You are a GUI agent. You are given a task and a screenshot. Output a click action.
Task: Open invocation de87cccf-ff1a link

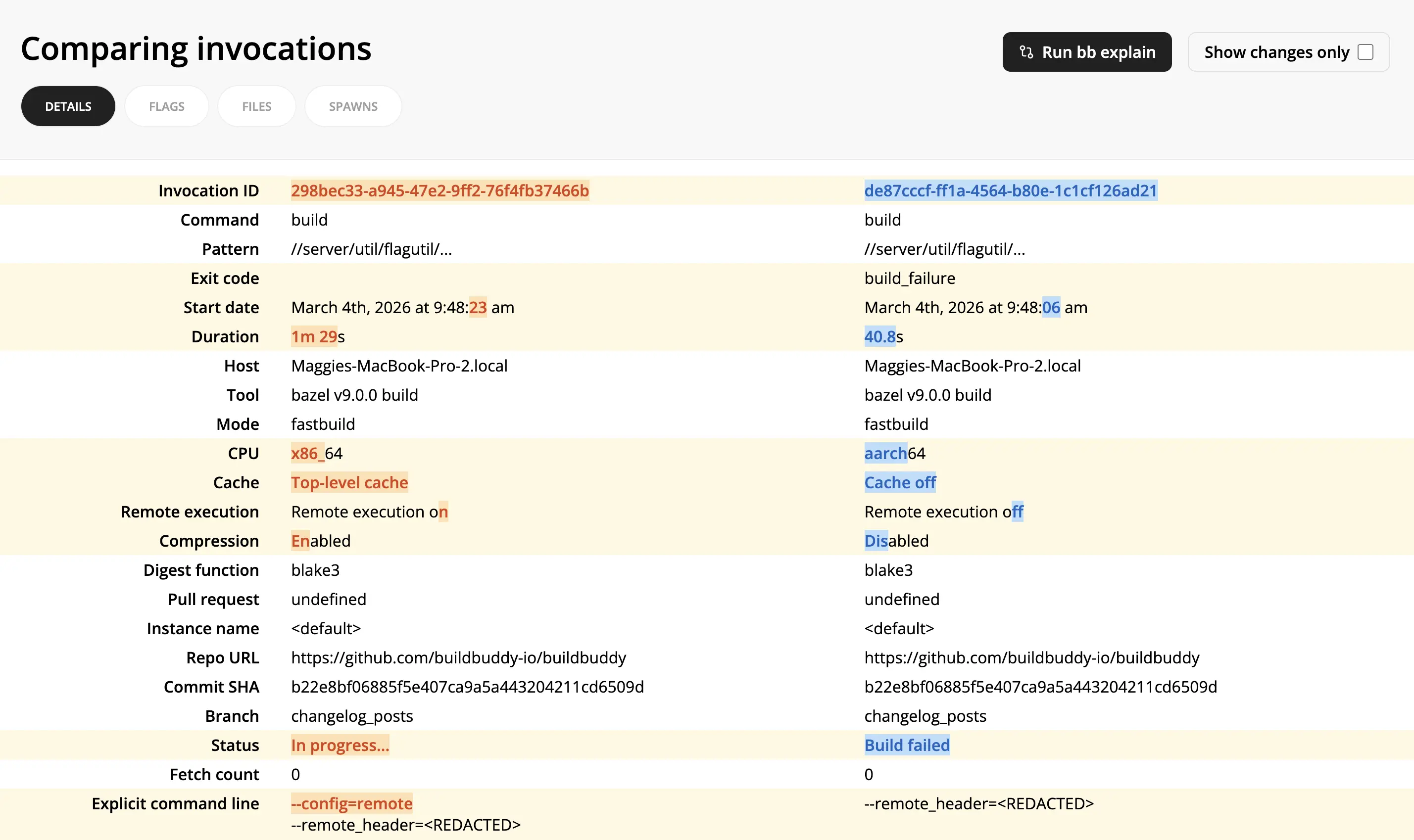pos(1010,191)
